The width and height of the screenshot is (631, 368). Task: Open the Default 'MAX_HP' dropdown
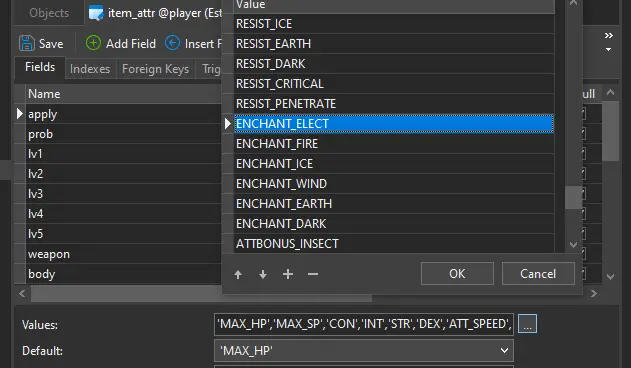click(x=364, y=351)
